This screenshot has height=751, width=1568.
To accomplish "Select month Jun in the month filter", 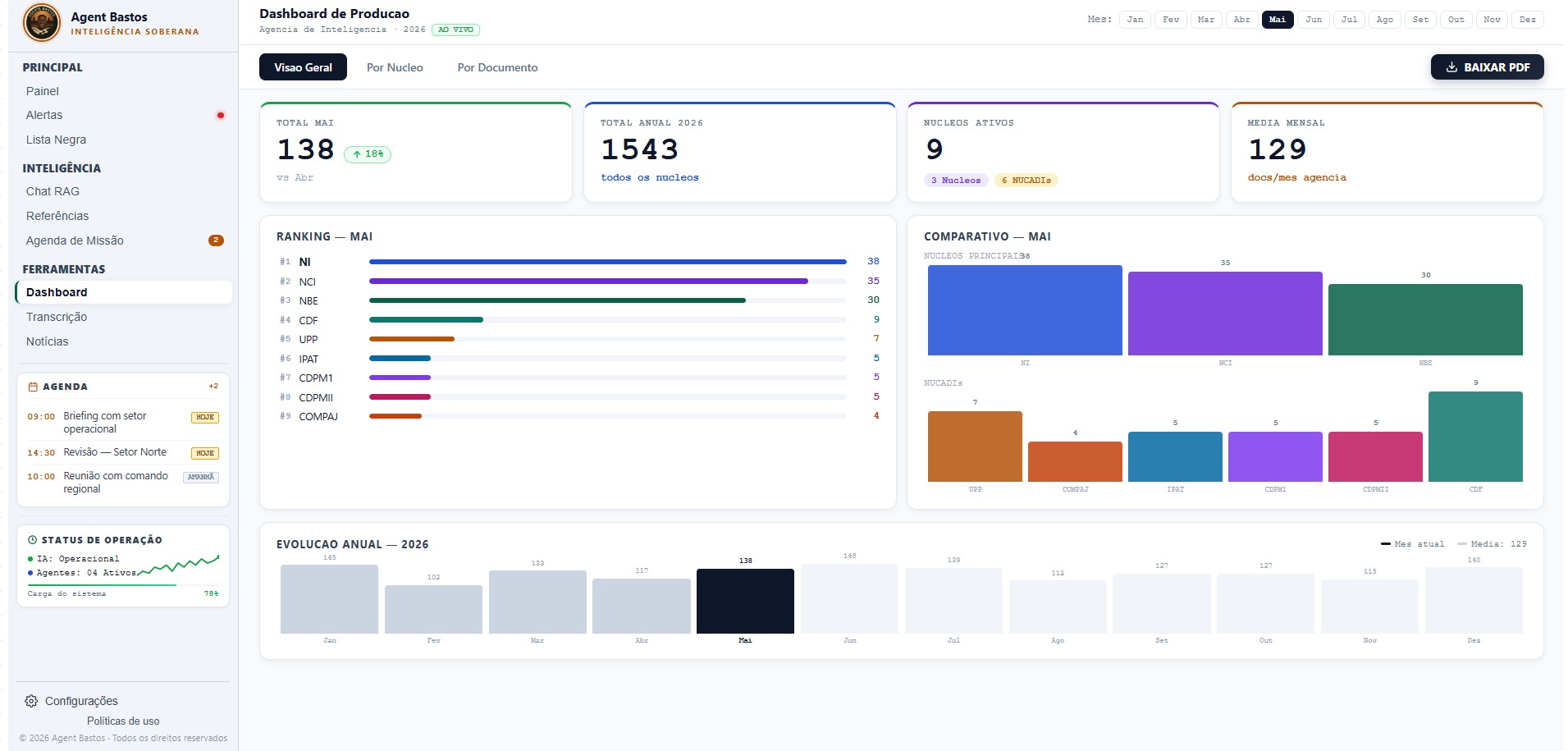I will coord(1314,20).
